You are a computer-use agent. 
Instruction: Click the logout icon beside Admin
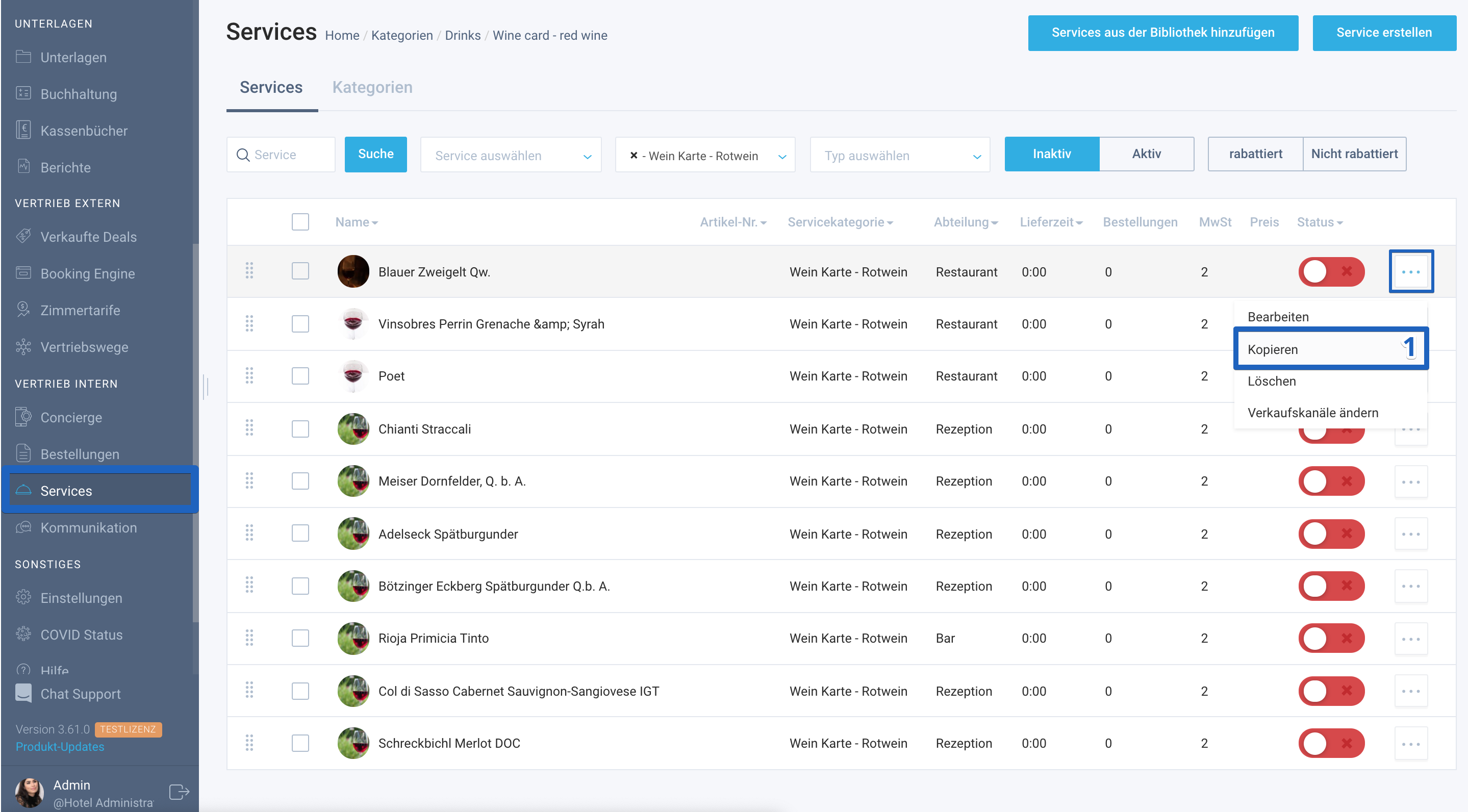tap(180, 792)
